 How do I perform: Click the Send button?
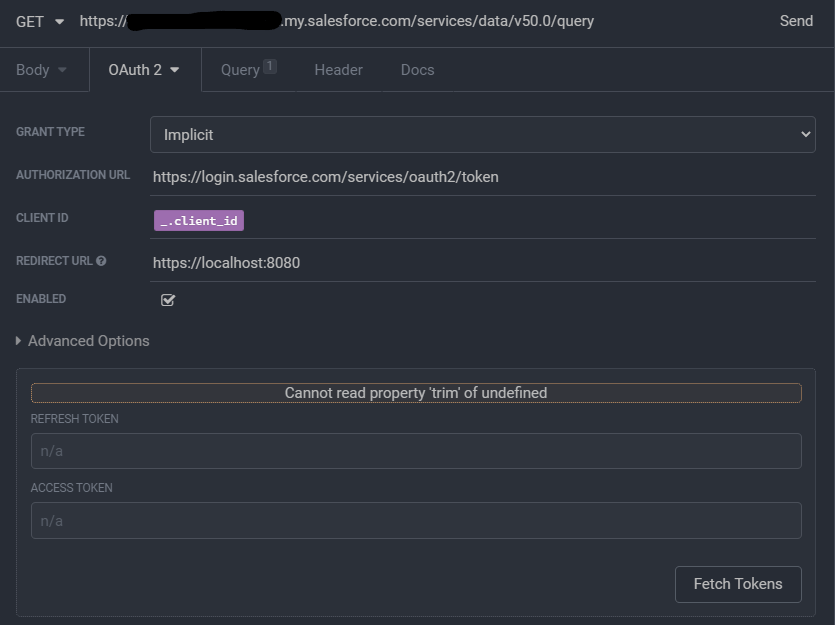tap(796, 20)
